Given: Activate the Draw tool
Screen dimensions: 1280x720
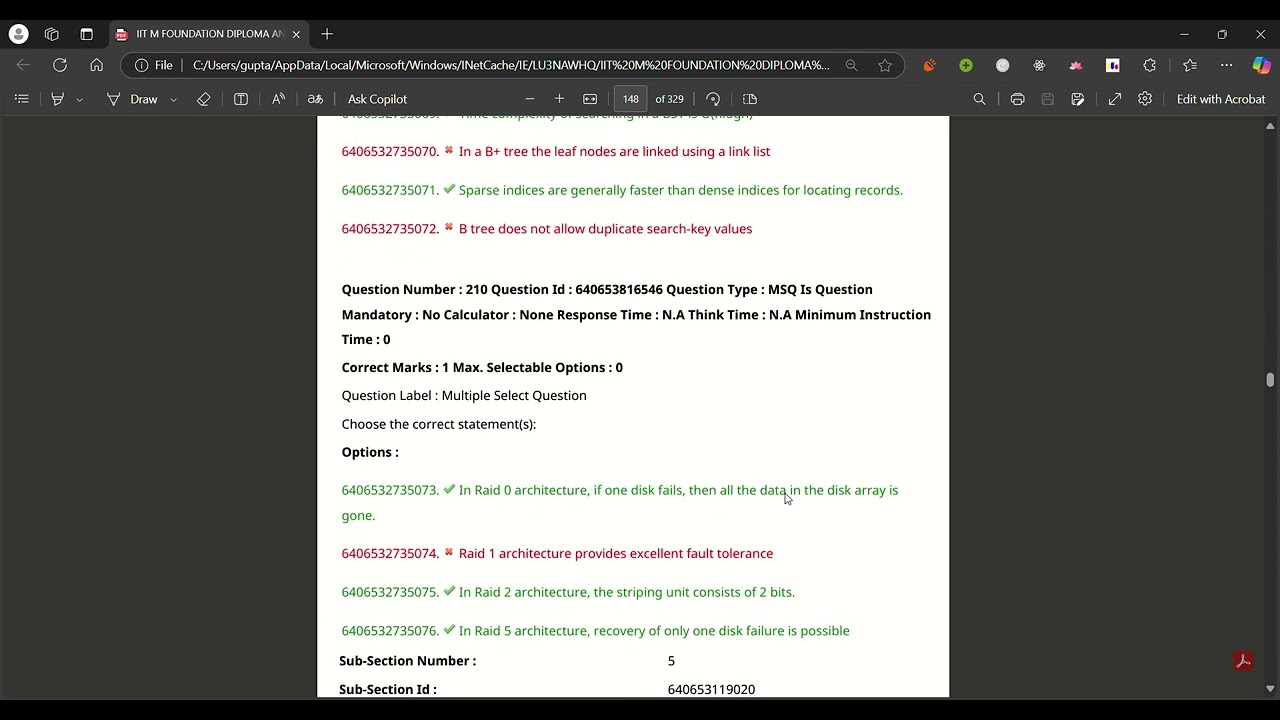Looking at the screenshot, I should pyautogui.click(x=133, y=99).
